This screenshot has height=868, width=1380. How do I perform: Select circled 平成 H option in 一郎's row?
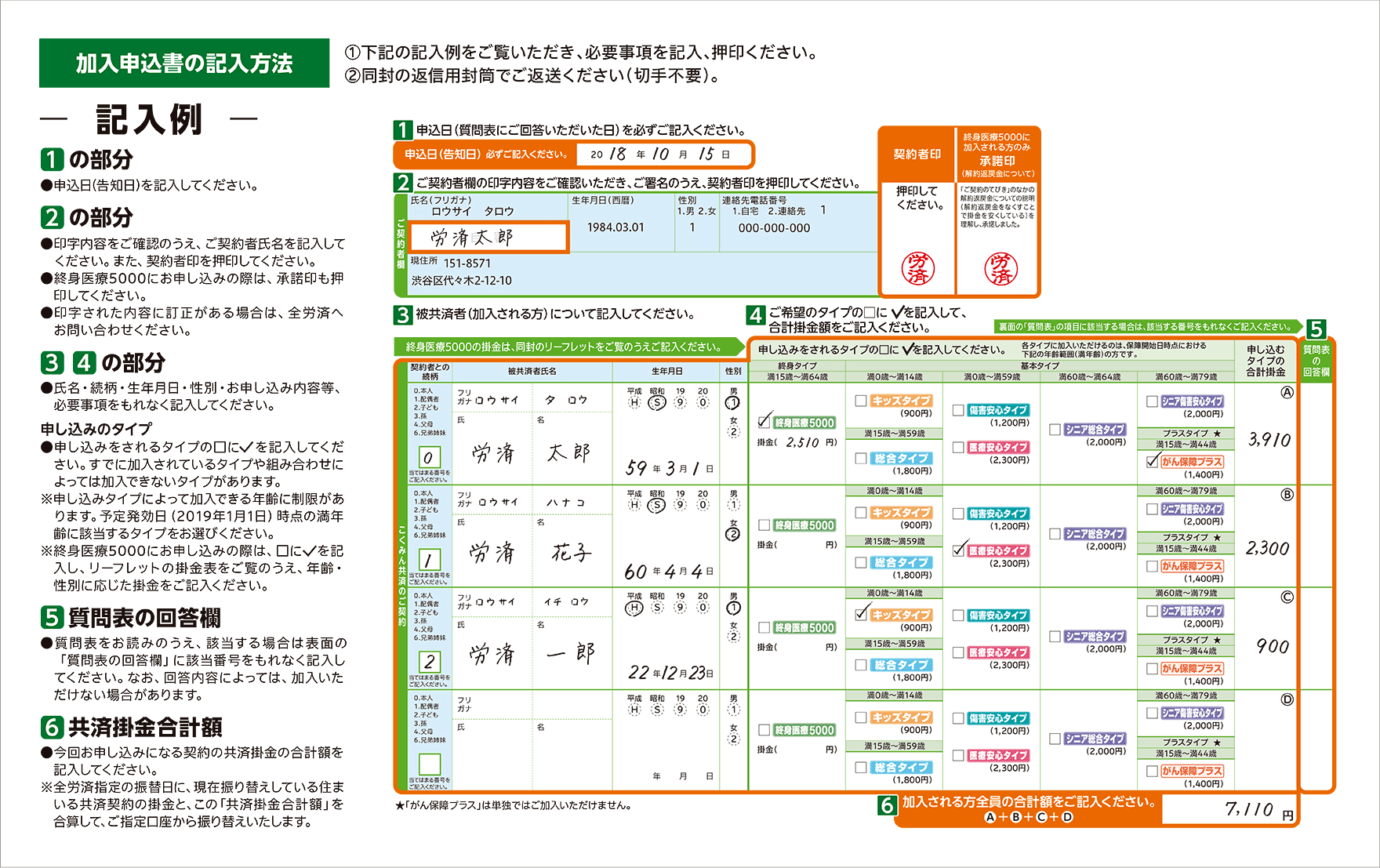click(x=634, y=608)
